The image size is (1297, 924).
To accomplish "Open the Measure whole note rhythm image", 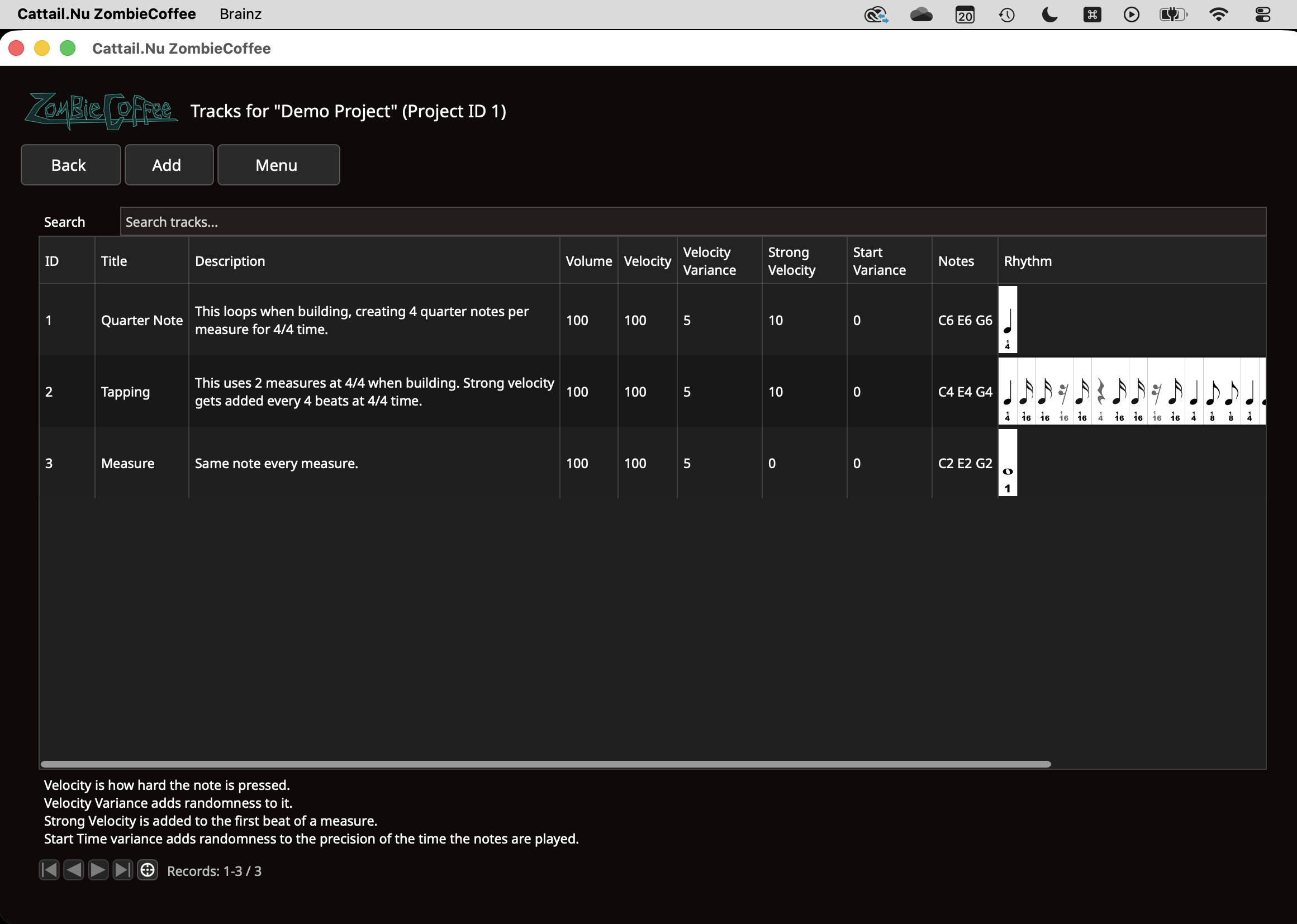I will 1008,463.
